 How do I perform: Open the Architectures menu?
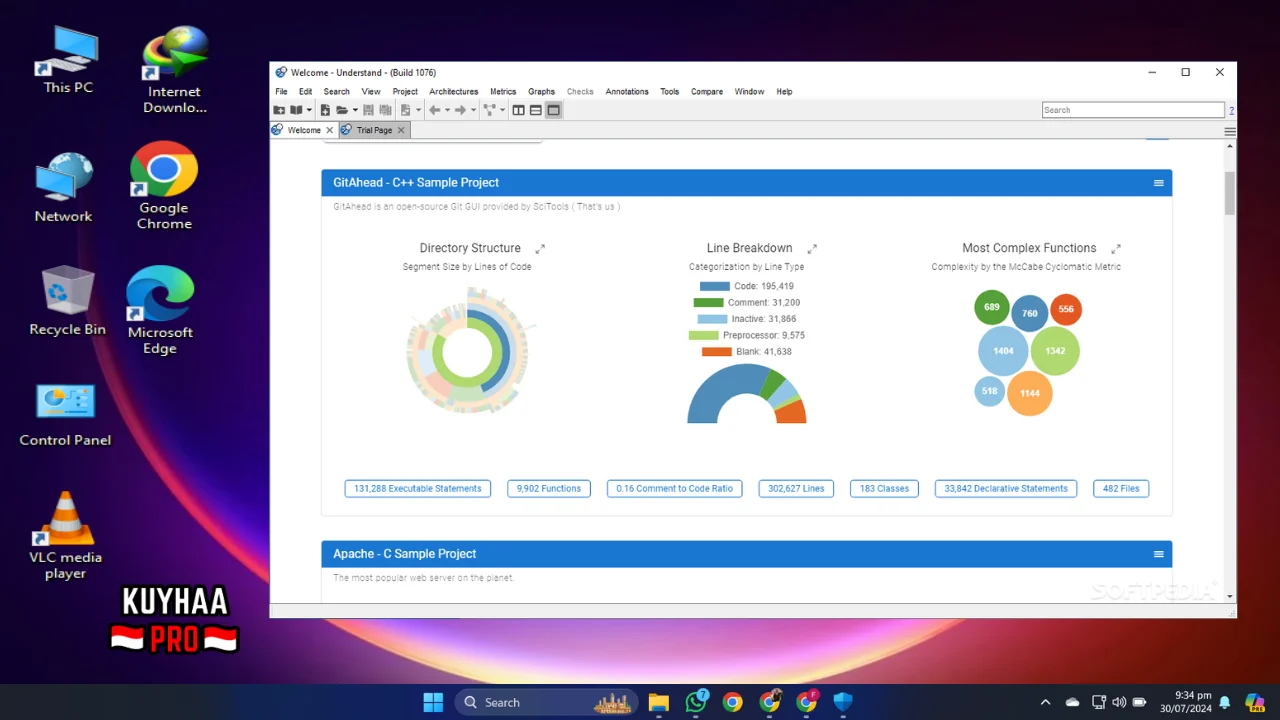tap(453, 91)
